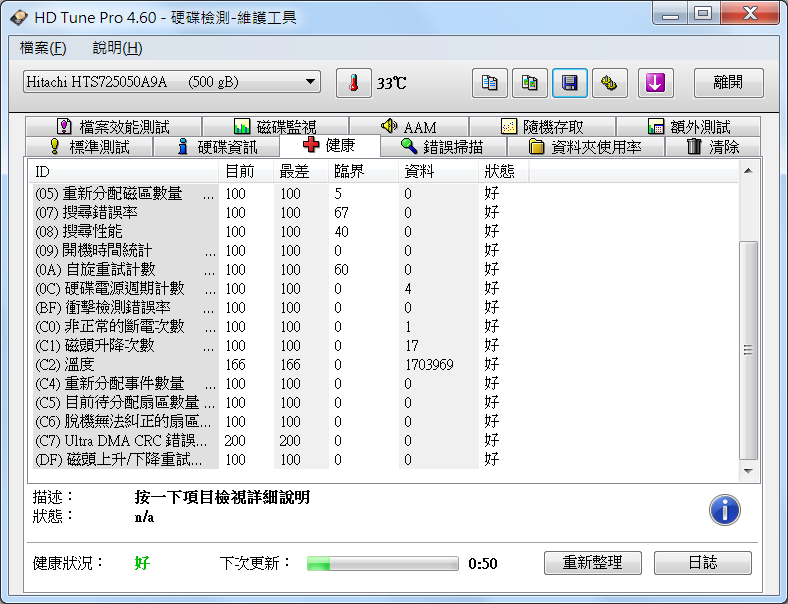788x604 pixels.
Task: Click the thermometer temperature icon
Action: point(354,83)
